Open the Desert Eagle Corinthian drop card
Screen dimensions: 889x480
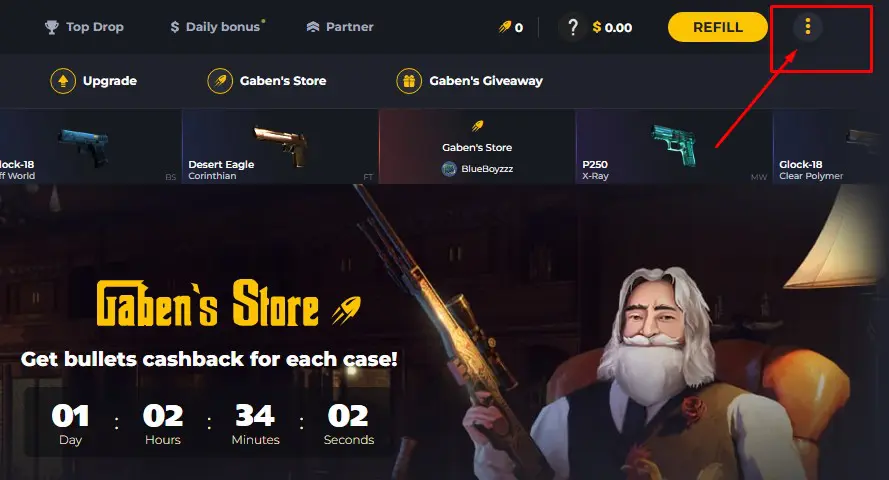(280, 147)
